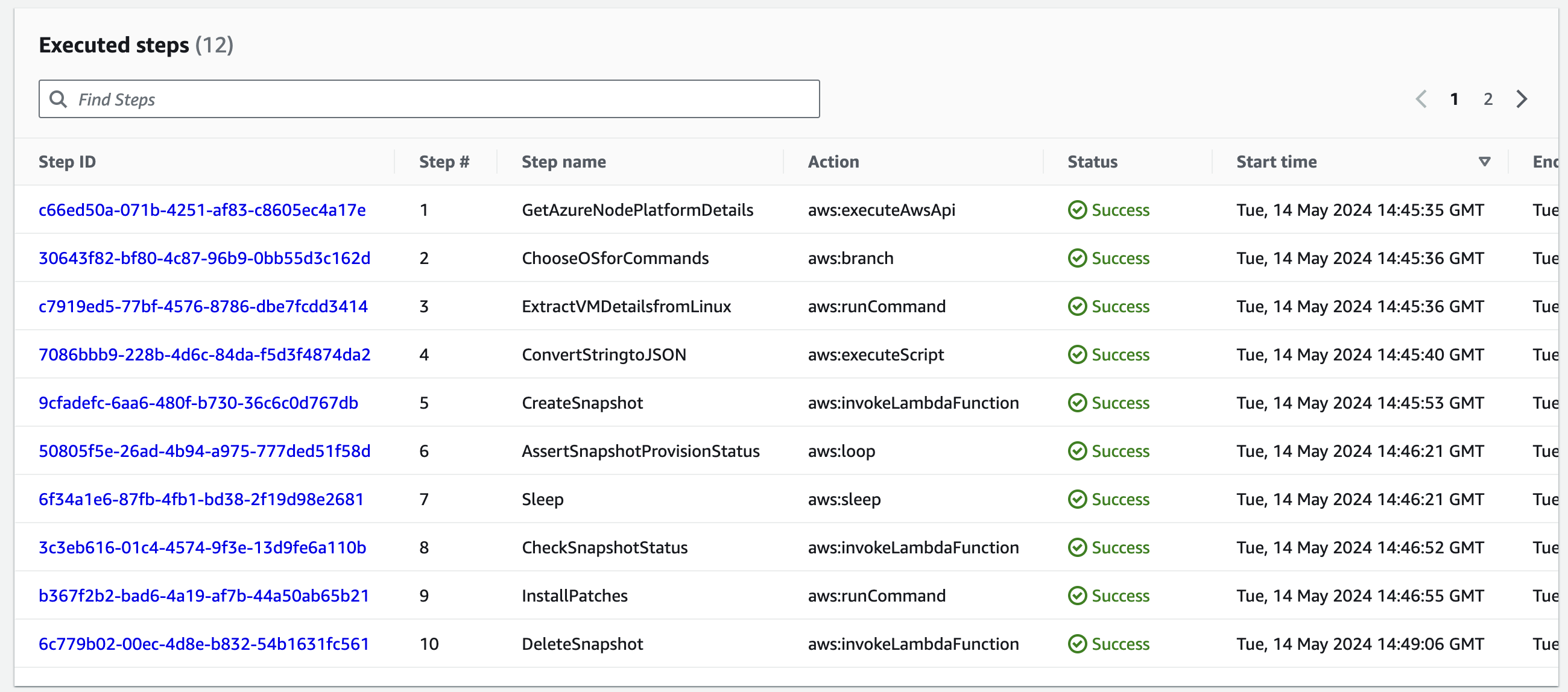Click Success check icon for CreateSnapshot row
1568x692 pixels.
coord(1076,403)
